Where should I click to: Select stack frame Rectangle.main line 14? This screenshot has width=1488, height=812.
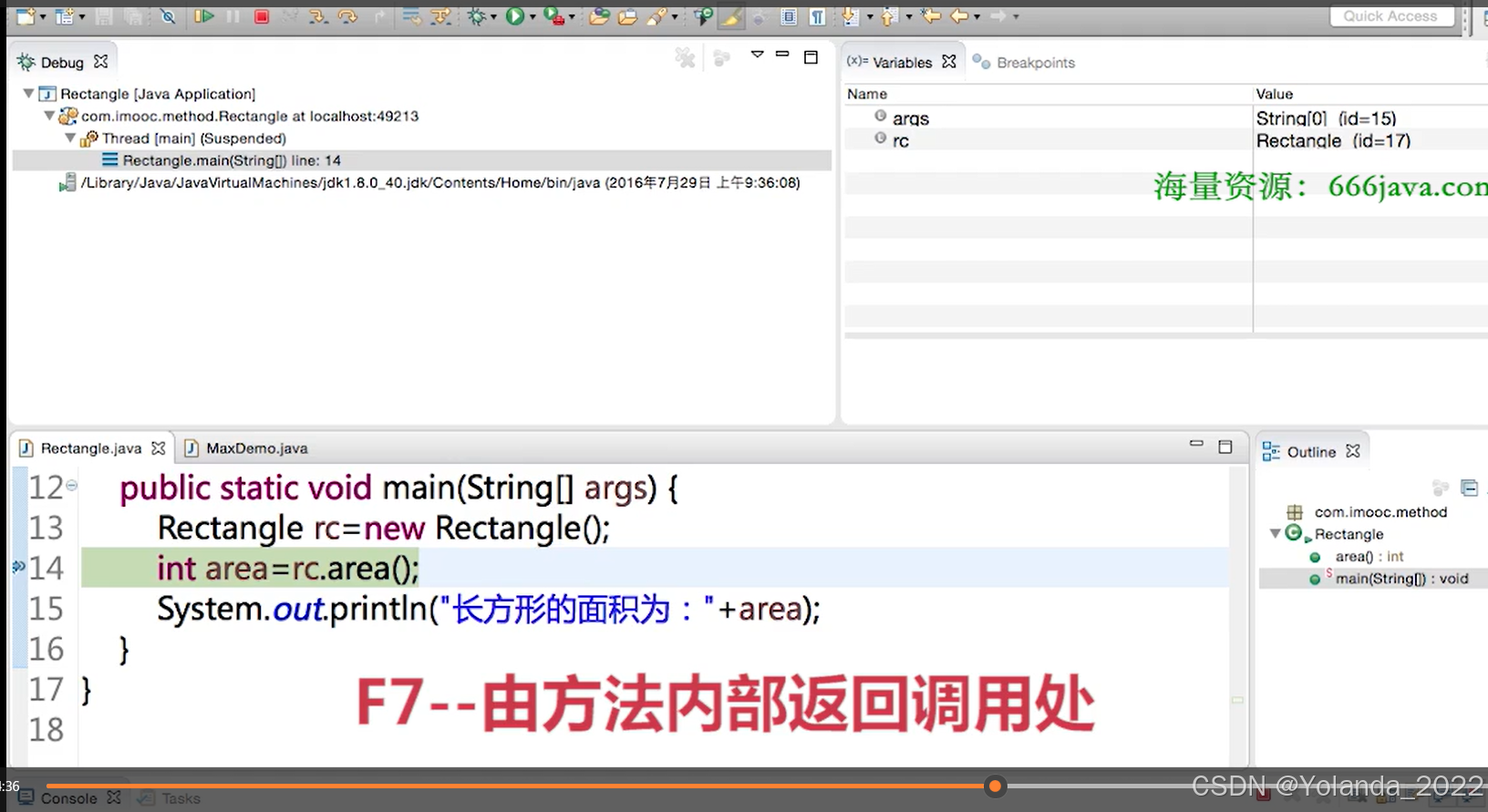tap(421, 160)
